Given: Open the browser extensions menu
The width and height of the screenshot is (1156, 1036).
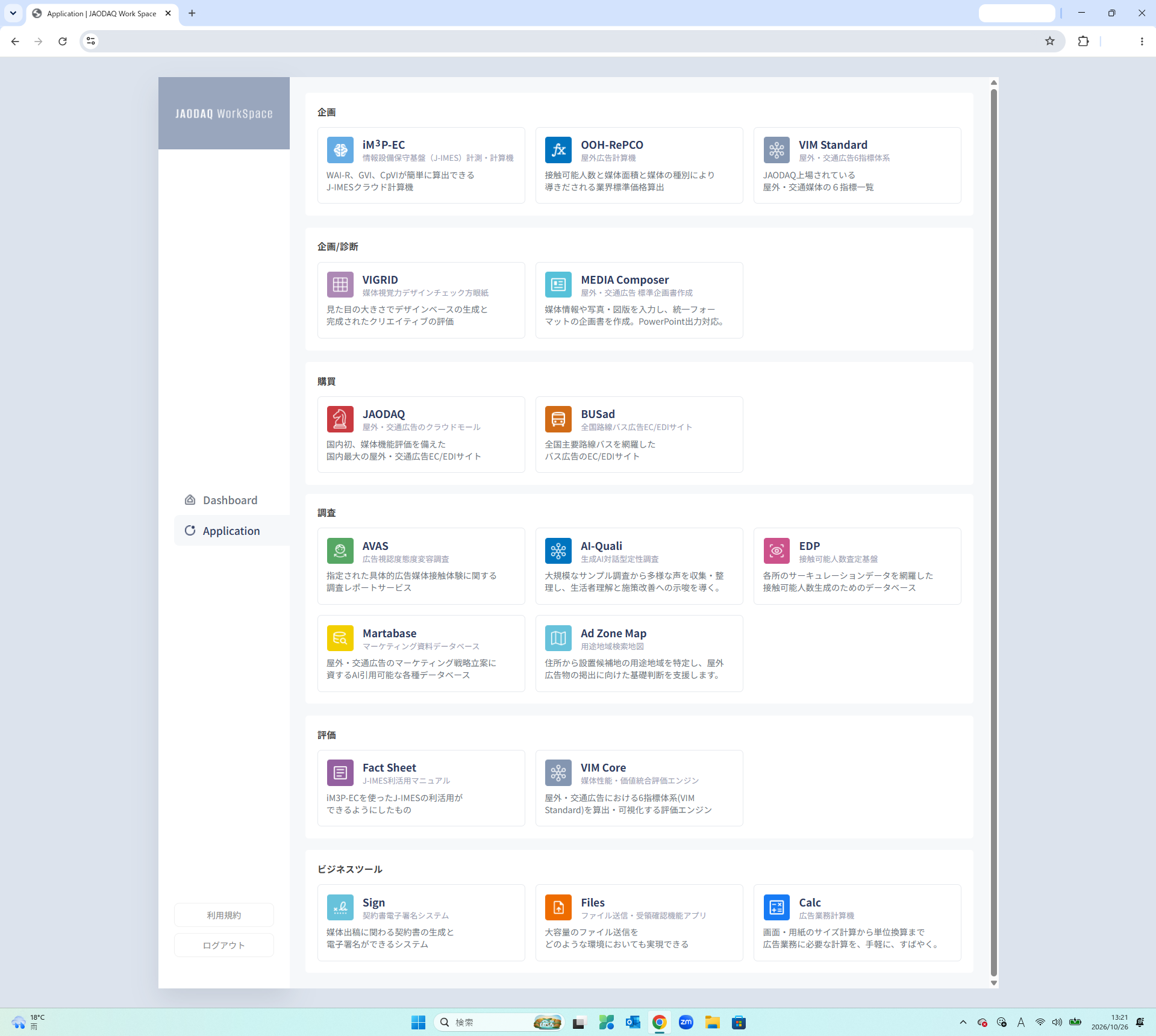Looking at the screenshot, I should [1083, 41].
